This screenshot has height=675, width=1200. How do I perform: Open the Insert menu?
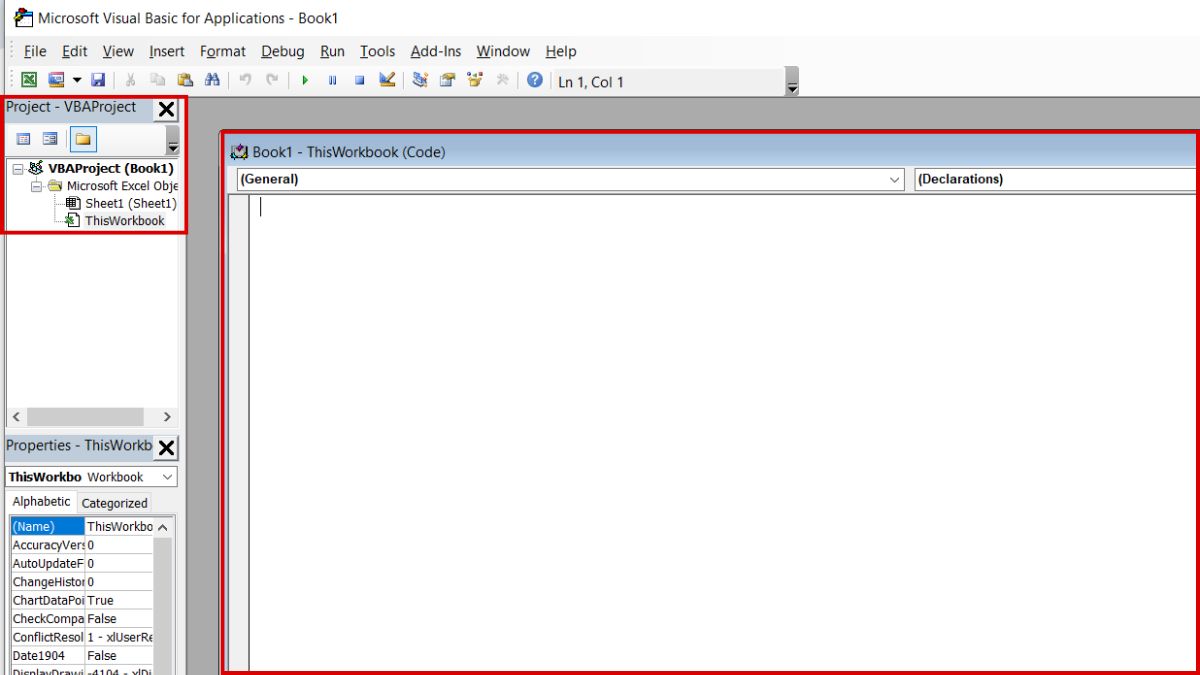[167, 51]
